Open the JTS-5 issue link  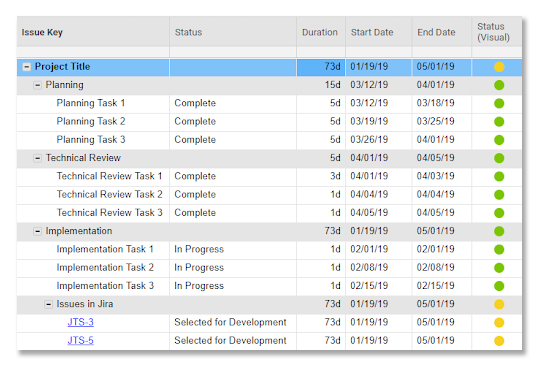(x=81, y=340)
